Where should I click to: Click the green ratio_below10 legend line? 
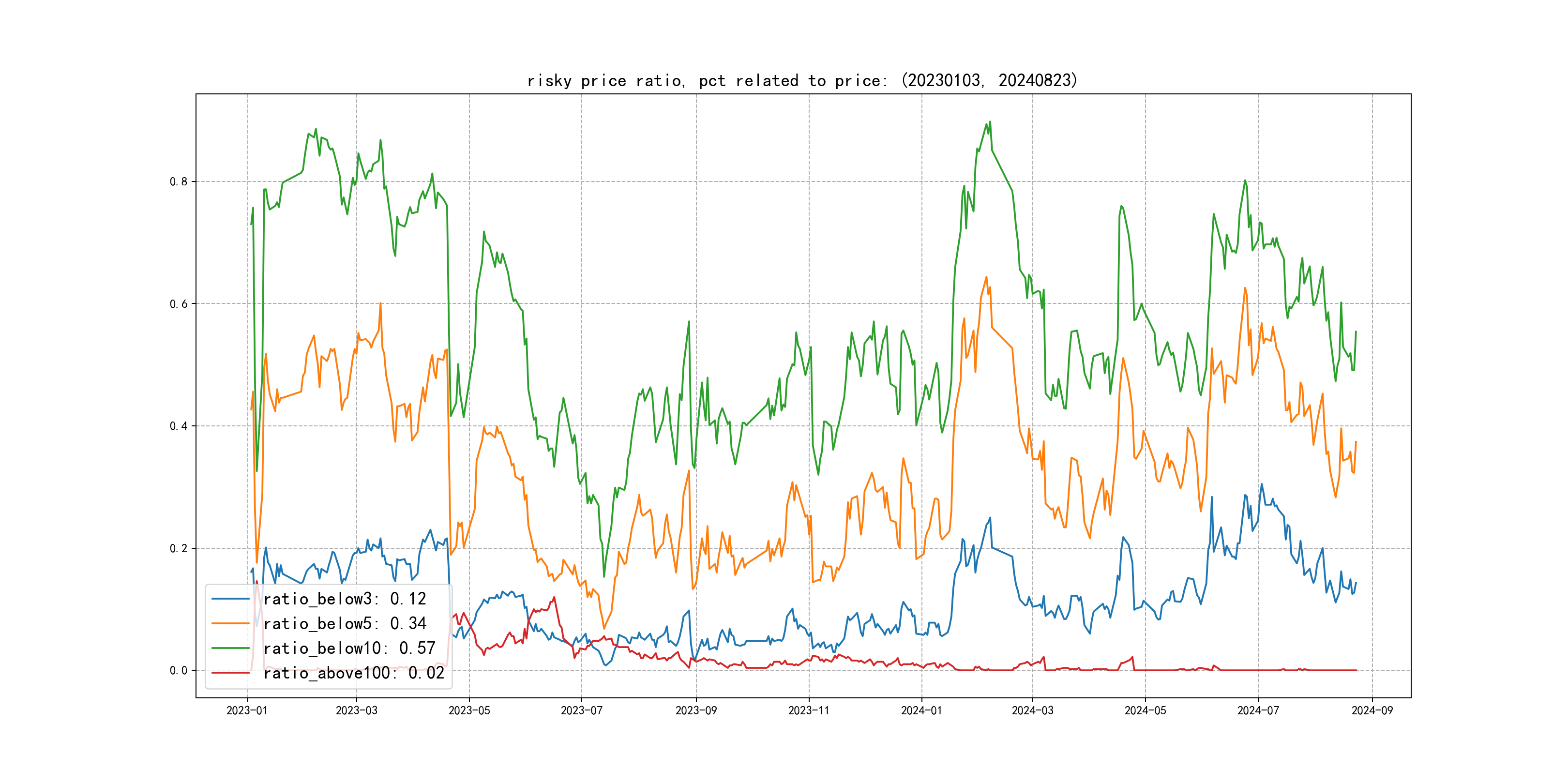[x=230, y=648]
